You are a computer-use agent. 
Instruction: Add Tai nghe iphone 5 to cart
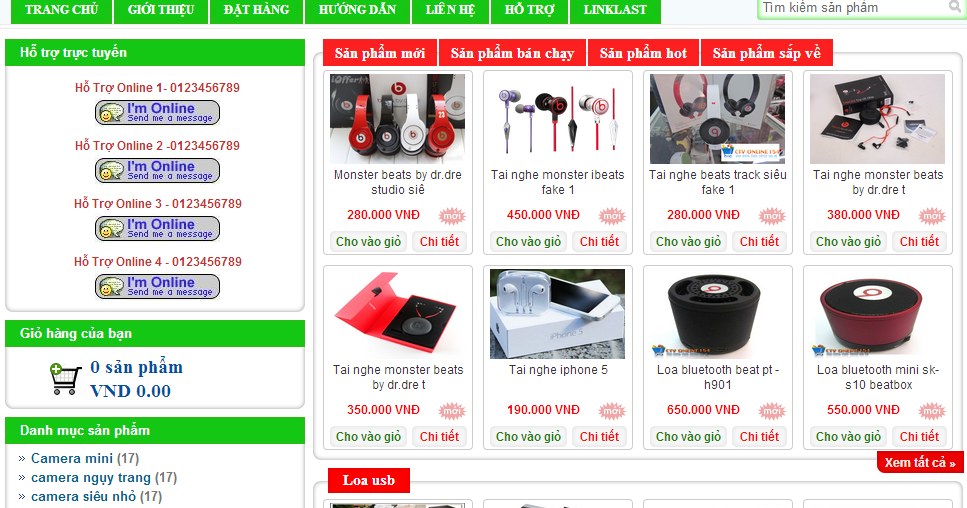[x=529, y=436]
